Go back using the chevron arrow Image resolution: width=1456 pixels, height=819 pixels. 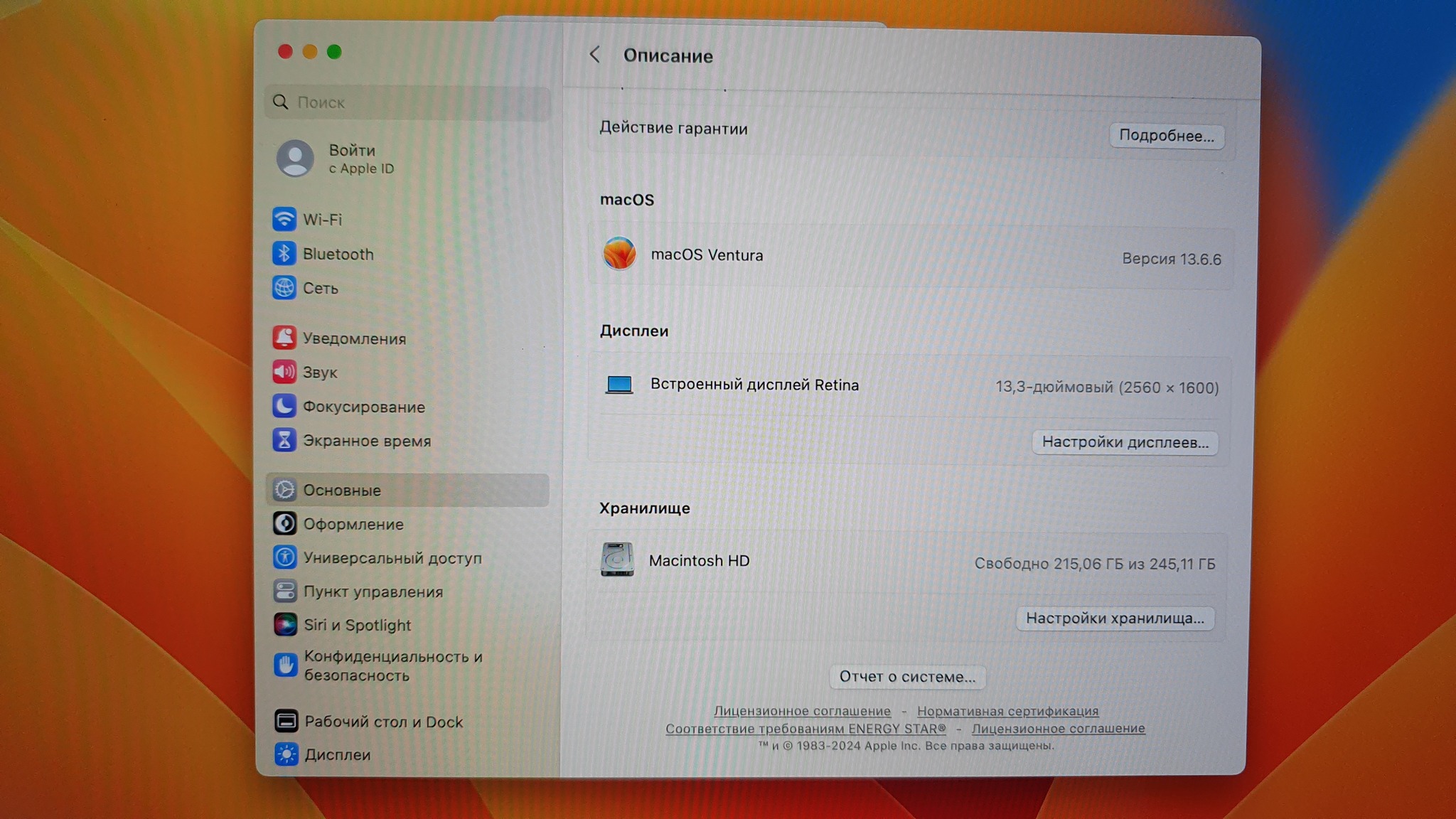pyautogui.click(x=595, y=55)
